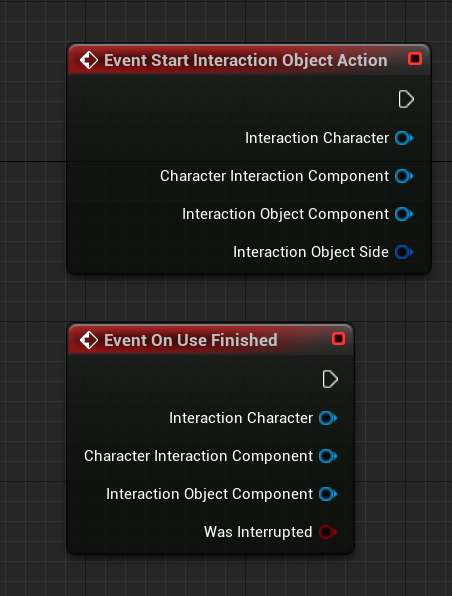Select the Interaction Character pin in Start Interaction node

(x=404, y=138)
